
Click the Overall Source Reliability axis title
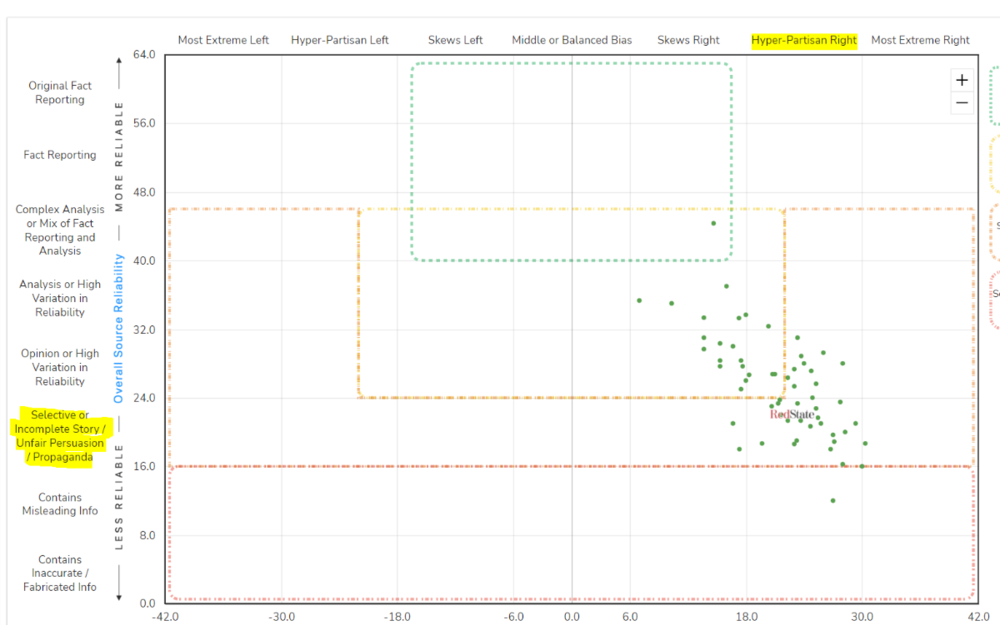(x=119, y=328)
